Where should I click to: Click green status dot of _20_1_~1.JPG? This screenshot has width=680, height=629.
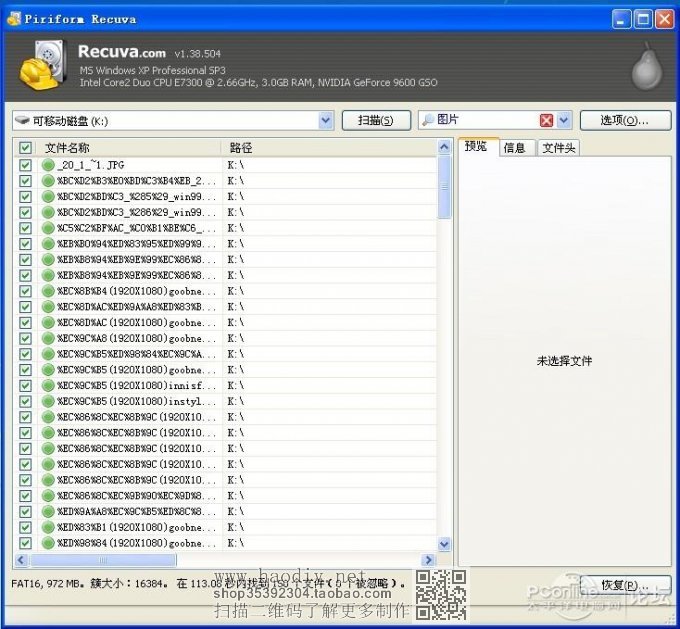tap(47, 165)
